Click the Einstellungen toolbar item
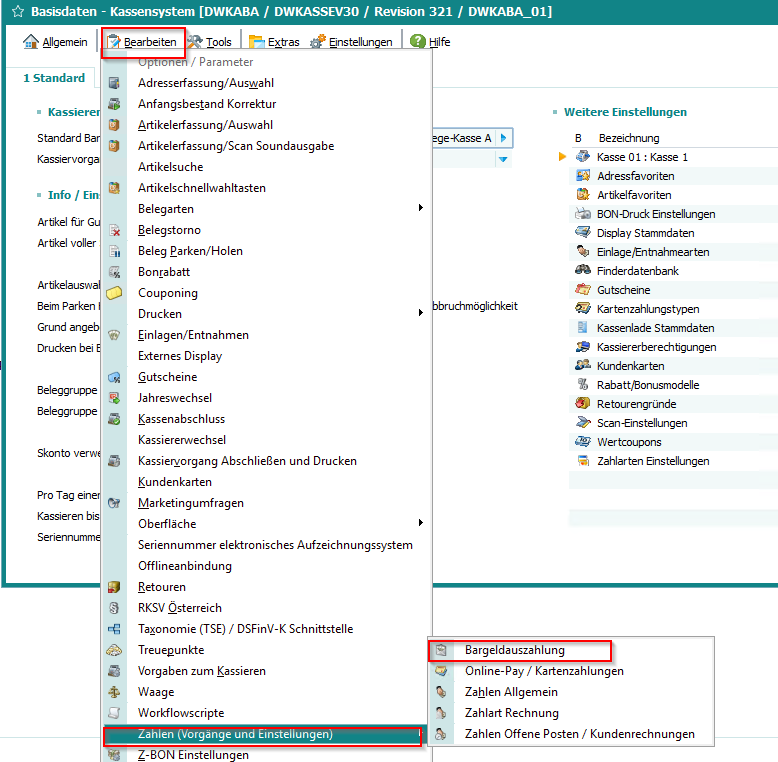 pos(352,42)
